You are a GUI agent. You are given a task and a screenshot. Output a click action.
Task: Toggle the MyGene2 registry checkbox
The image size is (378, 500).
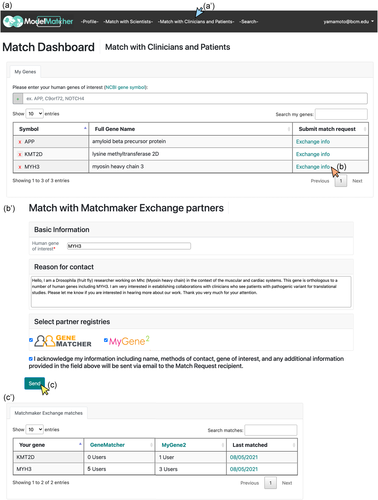tap(106, 340)
